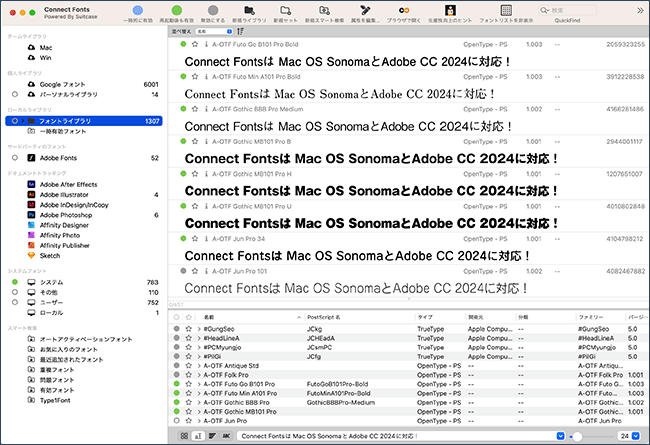Expand the #PilGi font family row
The width and height of the screenshot is (650, 445).
click(199, 356)
